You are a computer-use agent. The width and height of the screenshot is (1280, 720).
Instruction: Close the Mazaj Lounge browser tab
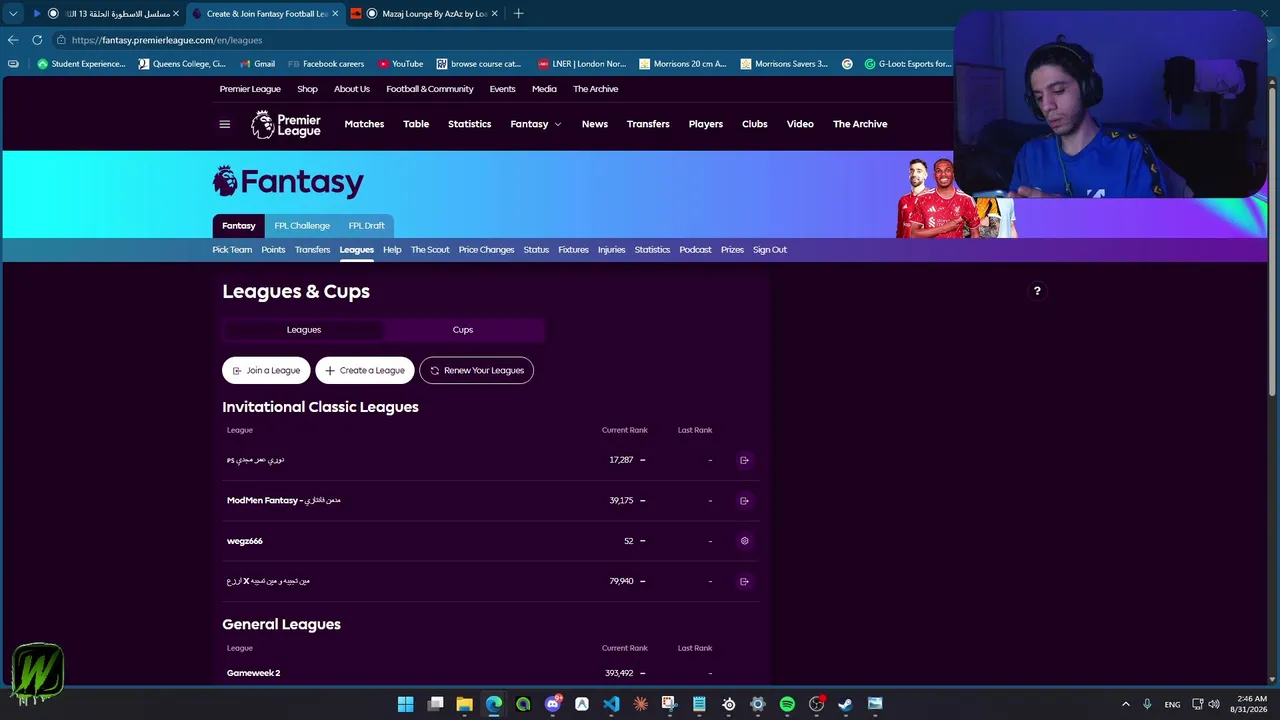tap(494, 14)
